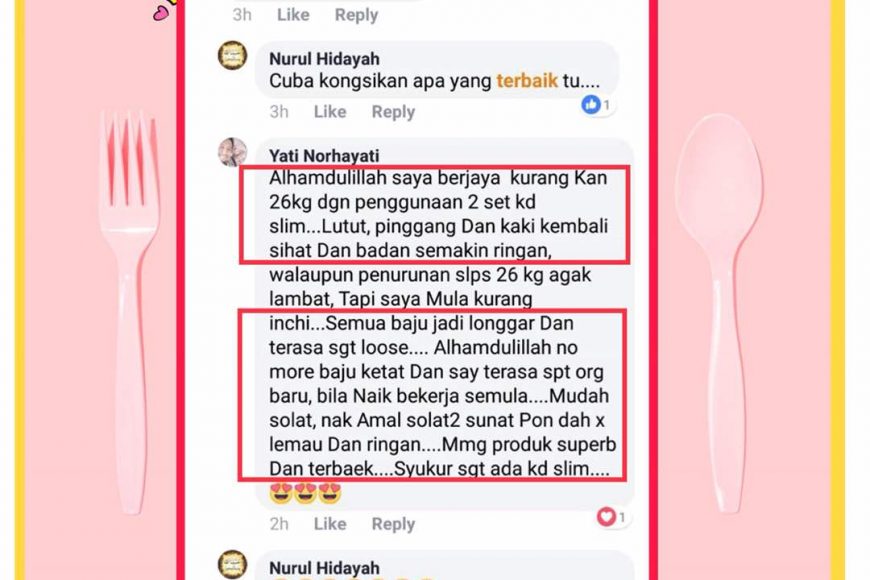The image size is (870, 580).
Task: Click the blue thumbs-up reaction icon
Action: [591, 104]
